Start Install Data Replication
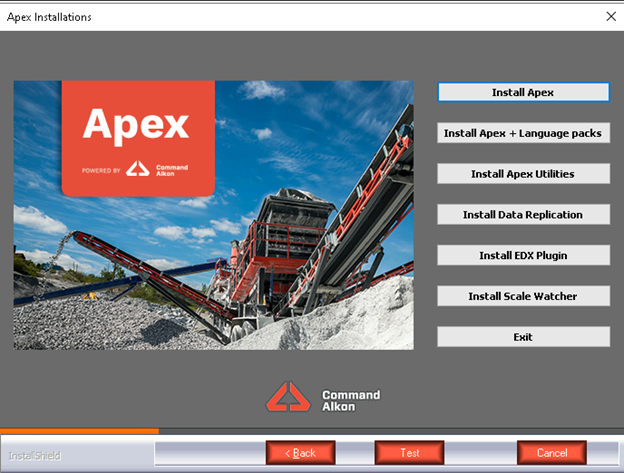The width and height of the screenshot is (624, 473). click(x=523, y=214)
